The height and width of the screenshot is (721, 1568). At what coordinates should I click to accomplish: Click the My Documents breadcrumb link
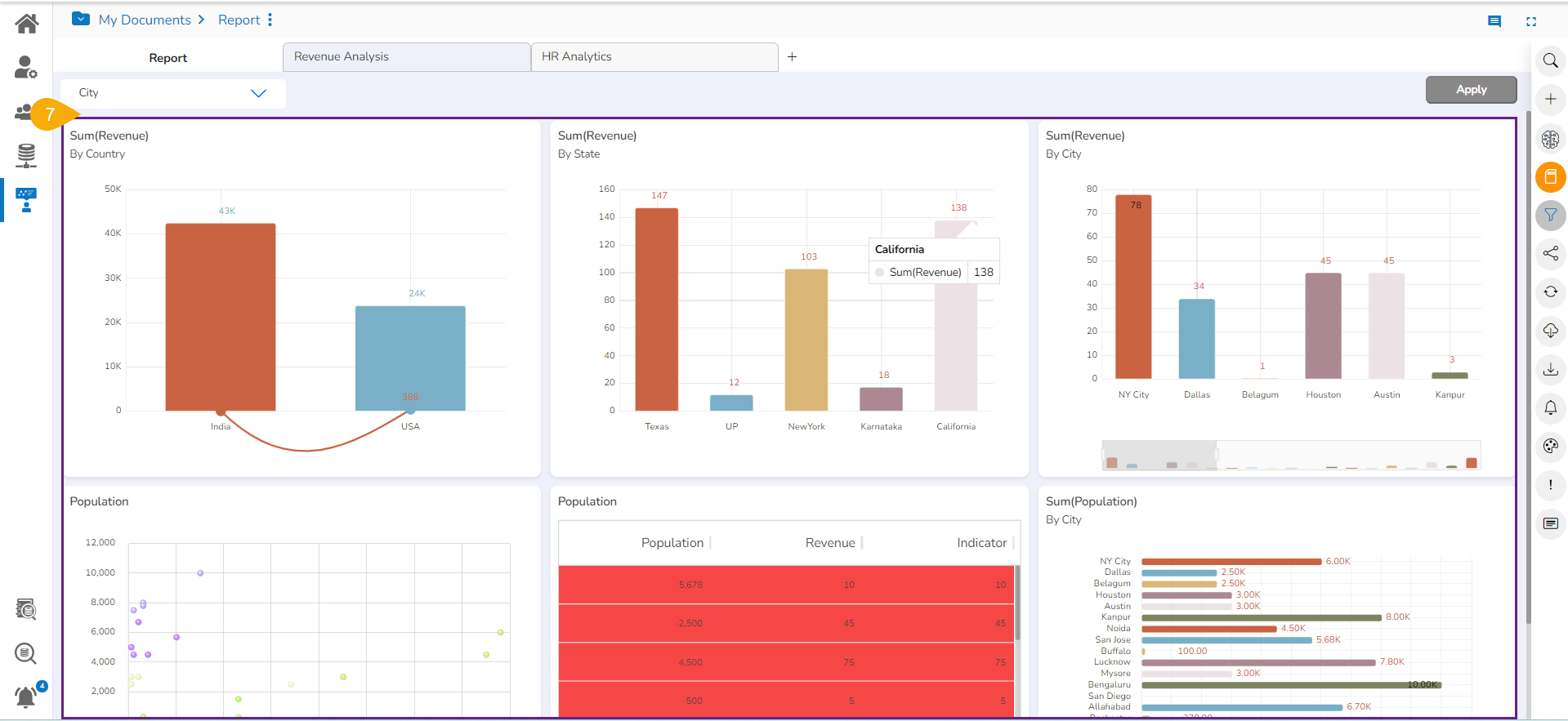[145, 20]
